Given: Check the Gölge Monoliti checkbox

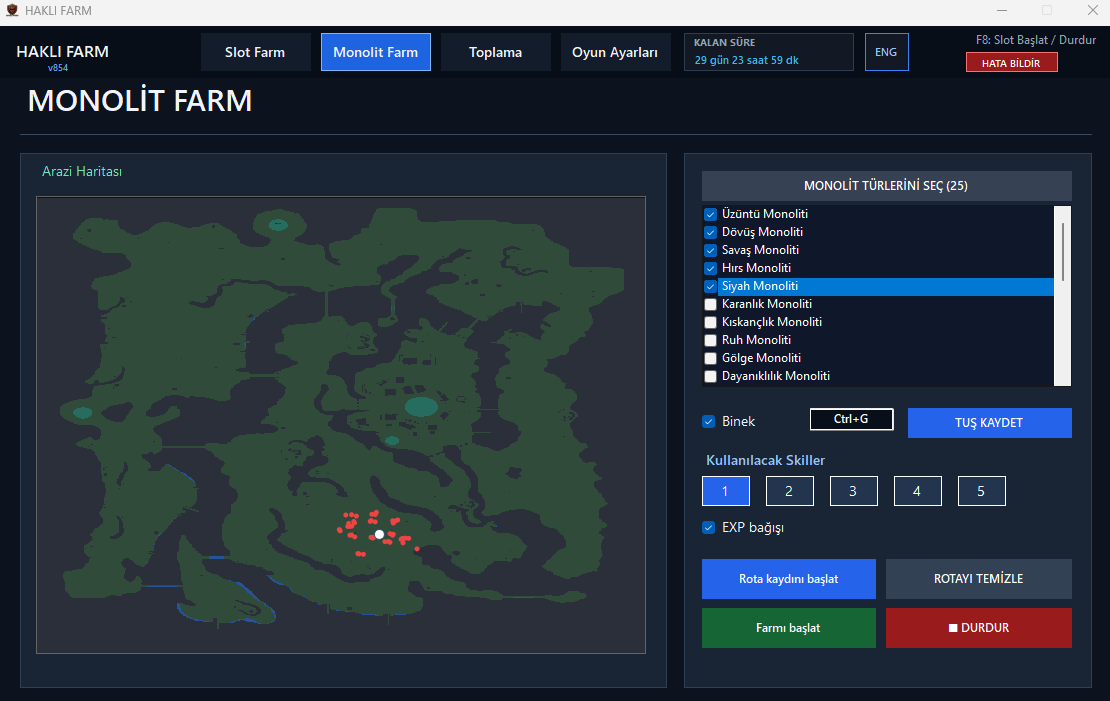Looking at the screenshot, I should (710, 358).
